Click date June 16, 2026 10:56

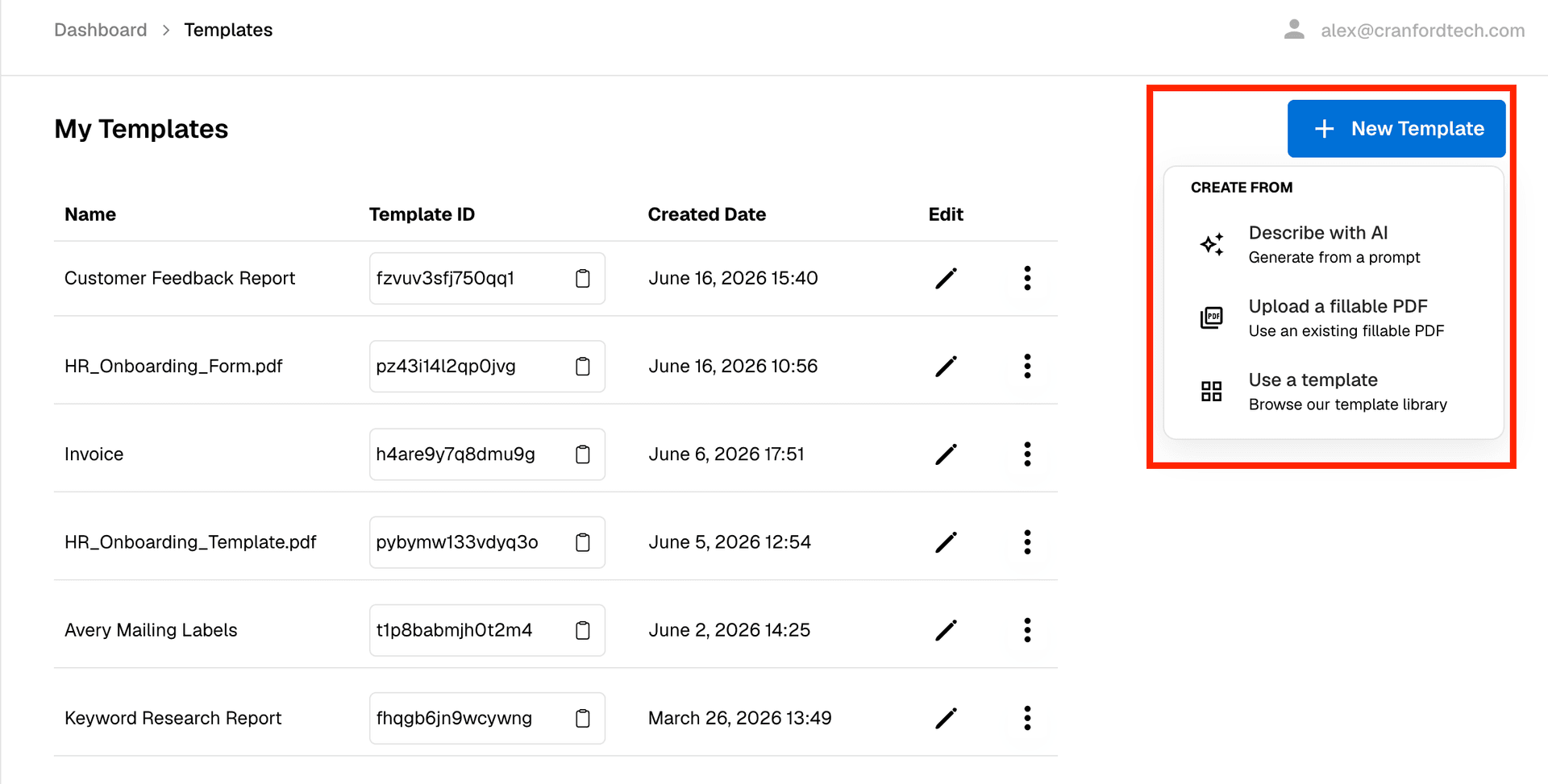[733, 366]
